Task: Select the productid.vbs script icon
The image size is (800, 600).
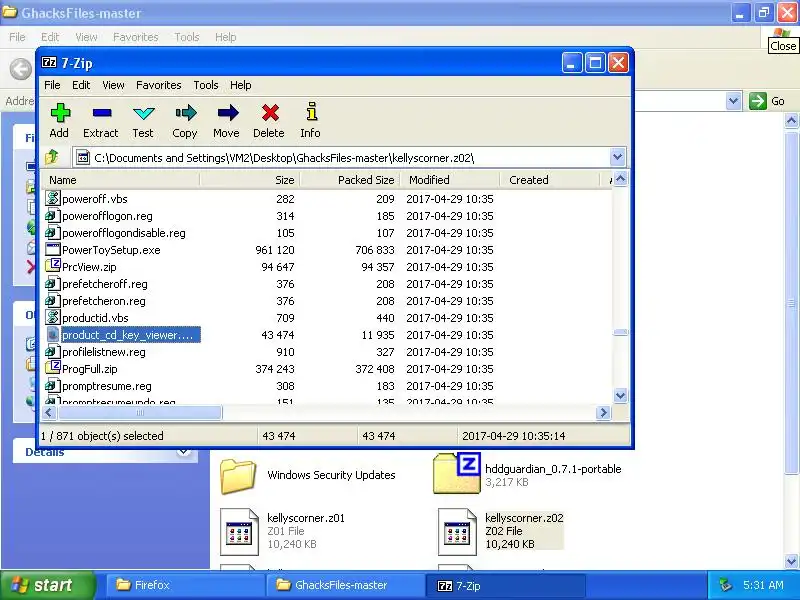Action: tap(53, 317)
